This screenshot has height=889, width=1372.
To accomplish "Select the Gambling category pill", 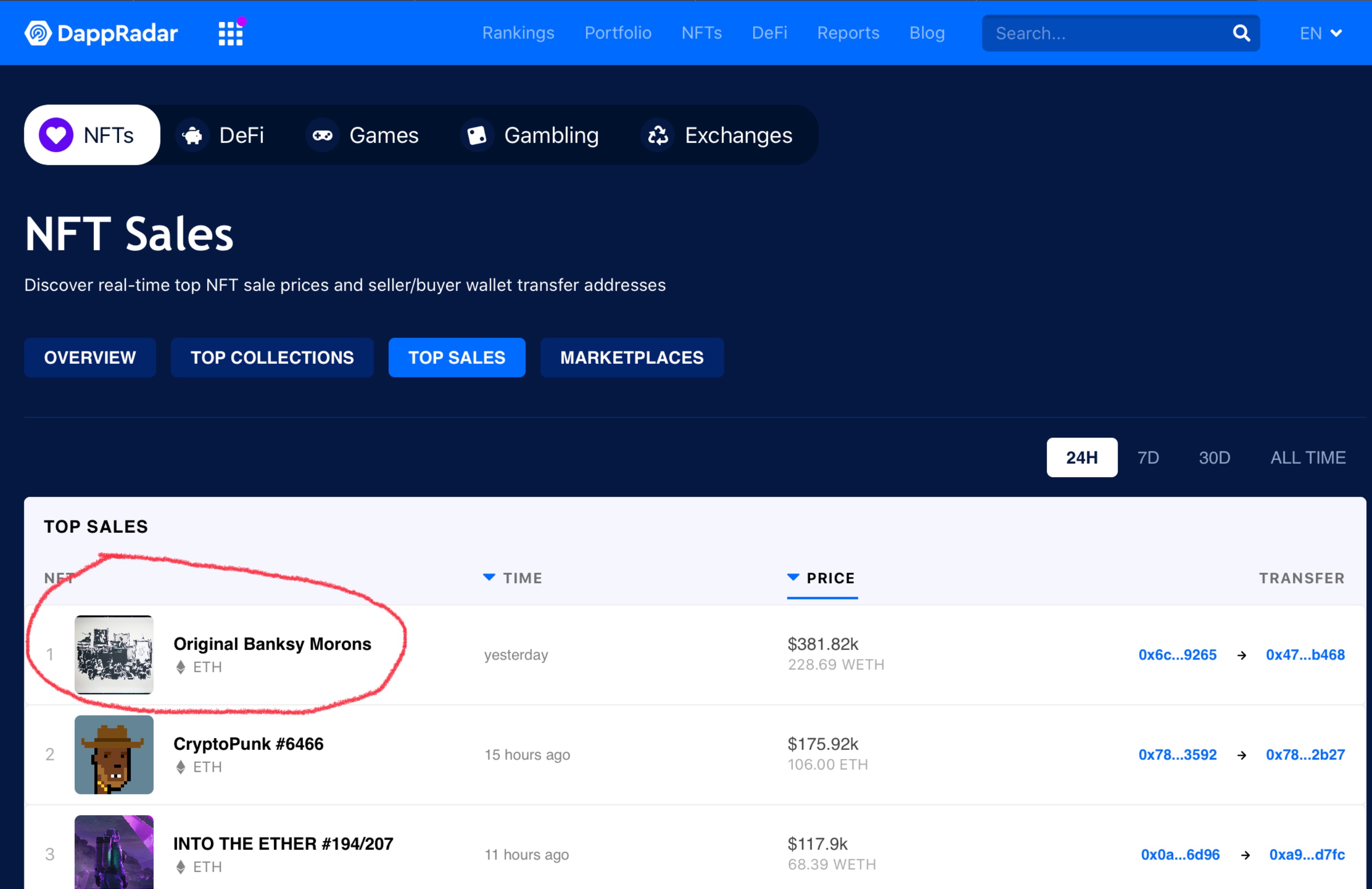I will [530, 135].
